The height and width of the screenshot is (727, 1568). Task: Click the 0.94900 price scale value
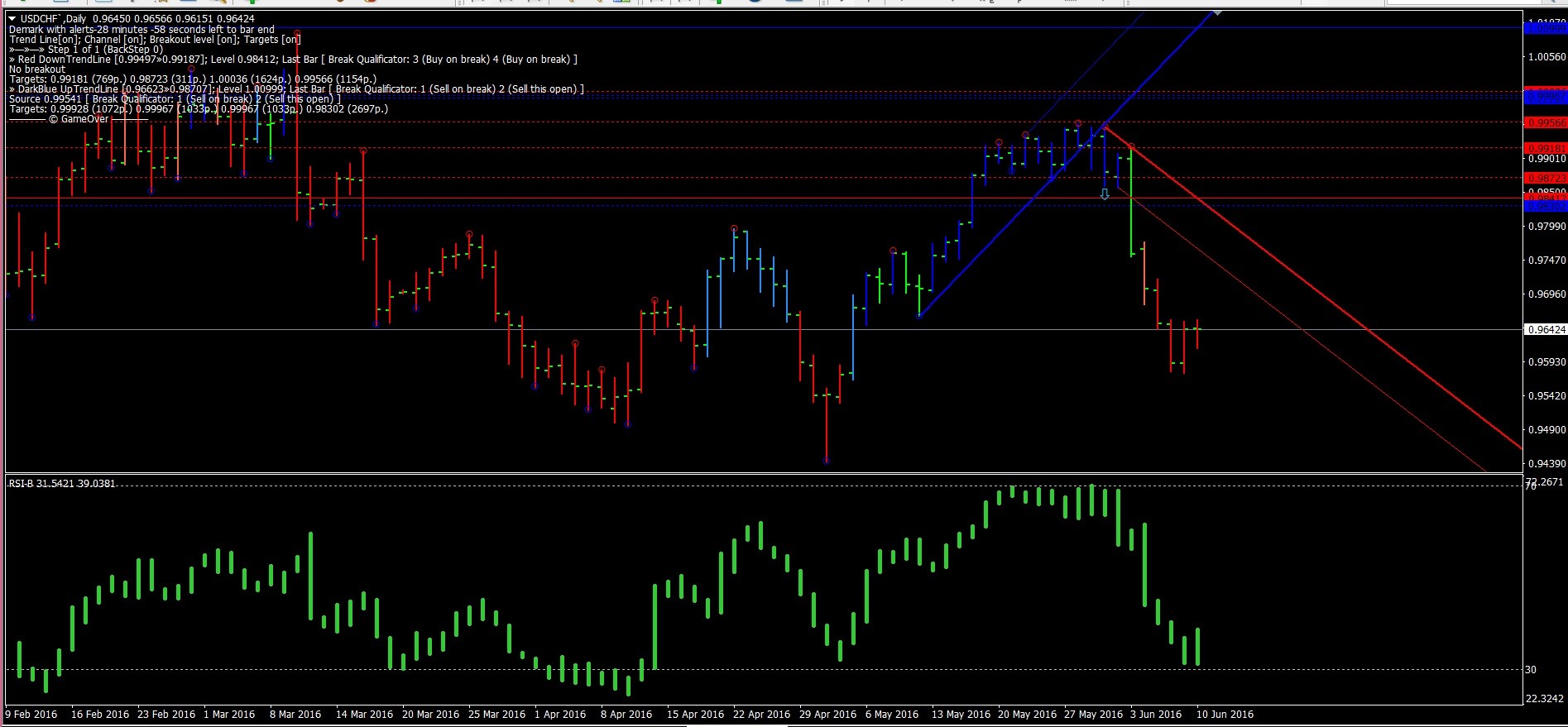click(x=1546, y=429)
